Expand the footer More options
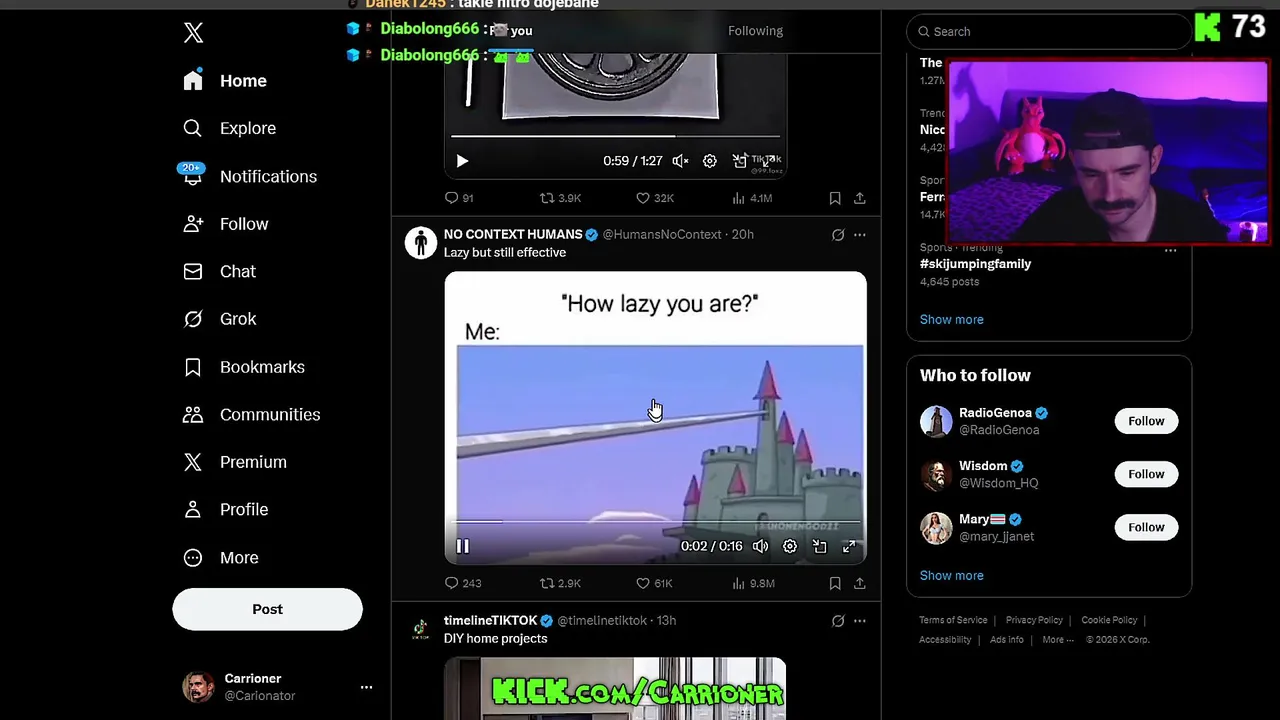 click(1058, 640)
